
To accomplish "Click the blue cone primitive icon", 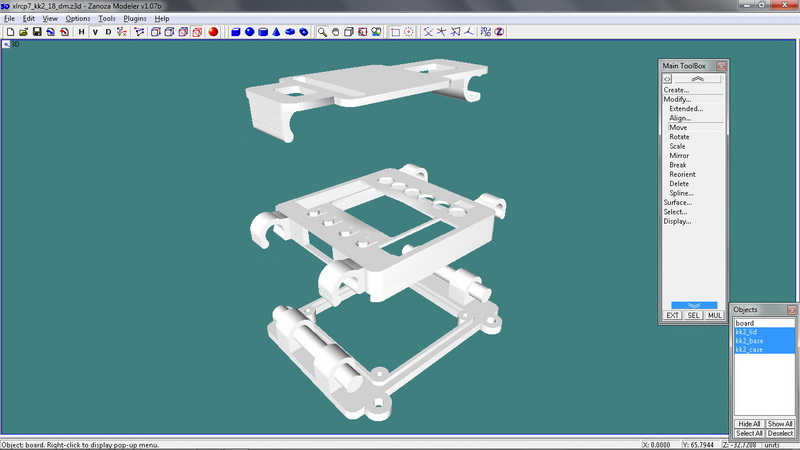I will pyautogui.click(x=275, y=32).
